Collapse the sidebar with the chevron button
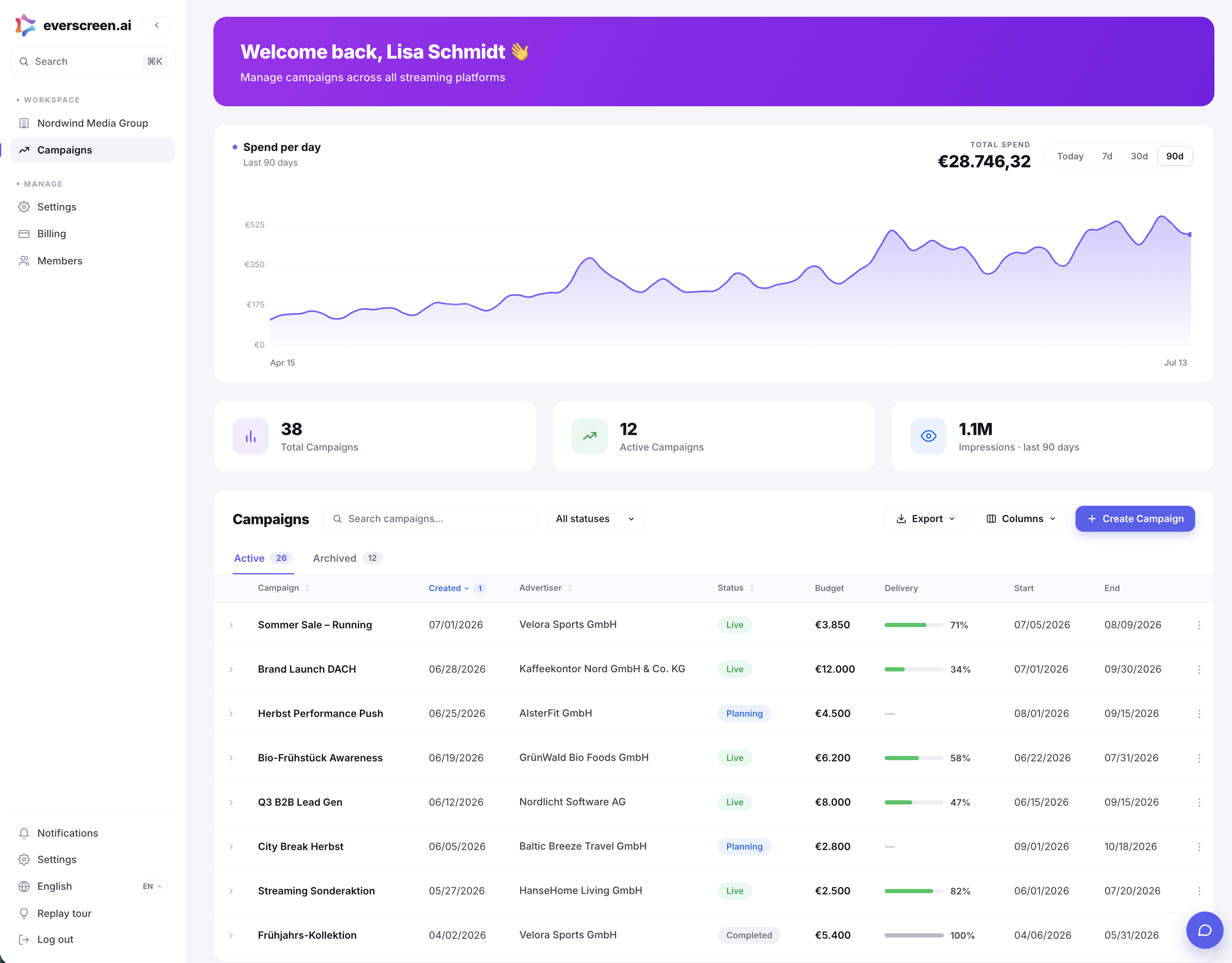The width and height of the screenshot is (1232, 963). click(x=156, y=26)
